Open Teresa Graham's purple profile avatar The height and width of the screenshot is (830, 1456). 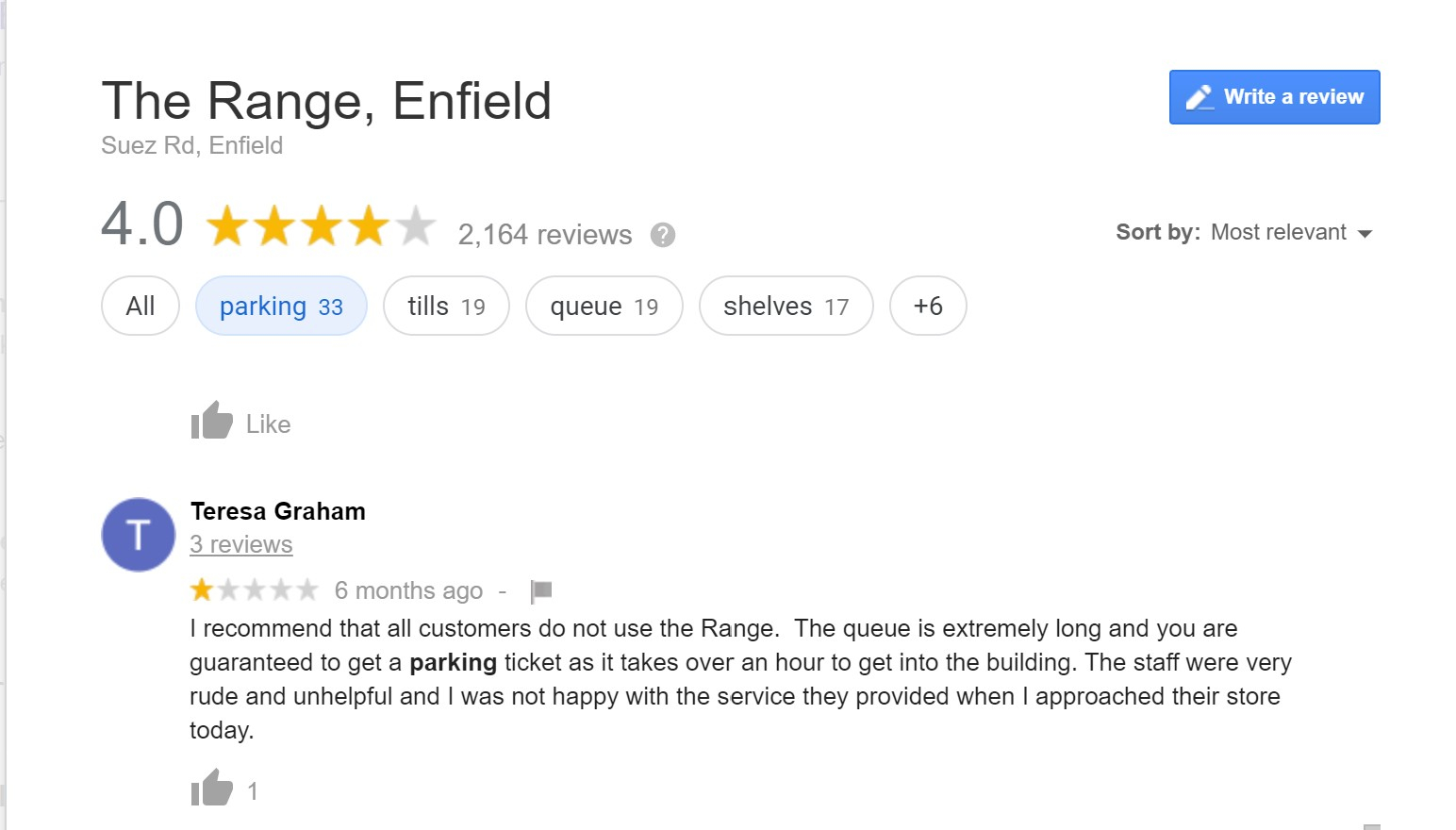pos(139,535)
